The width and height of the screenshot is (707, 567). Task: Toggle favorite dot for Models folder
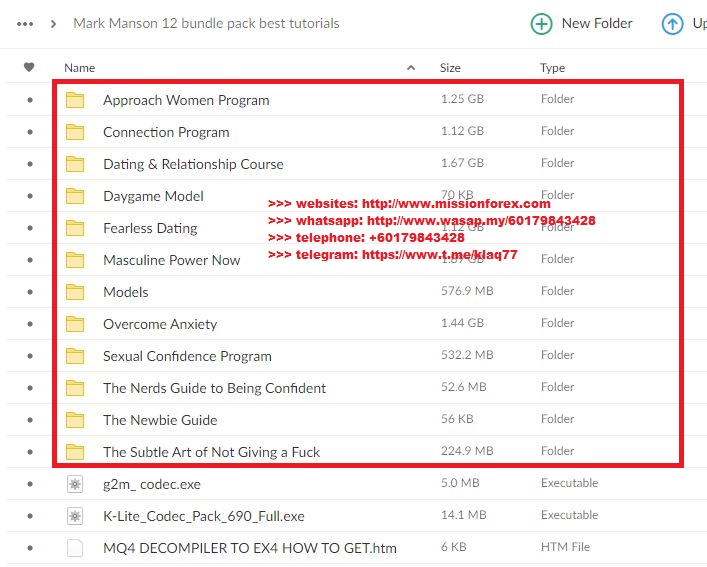click(x=30, y=292)
